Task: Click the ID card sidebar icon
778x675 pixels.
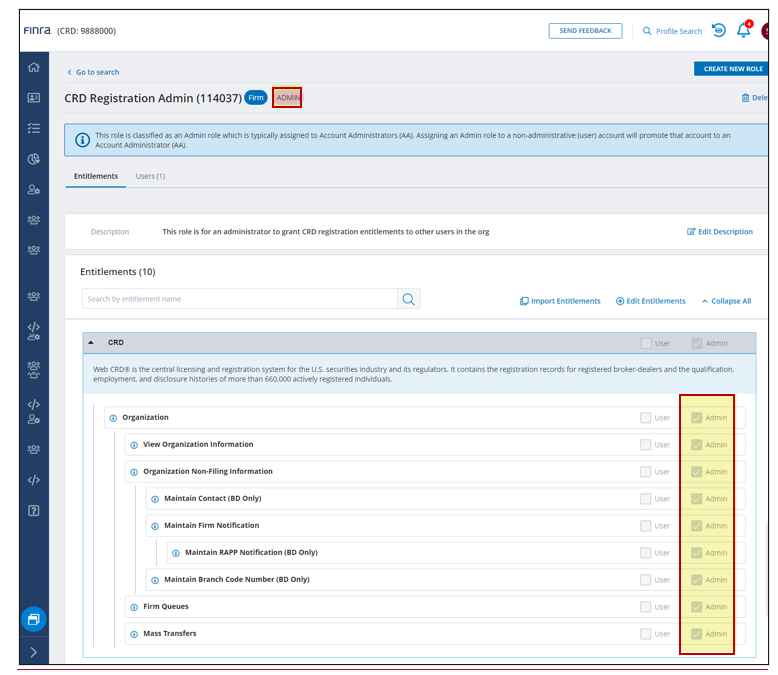Action: click(x=34, y=98)
